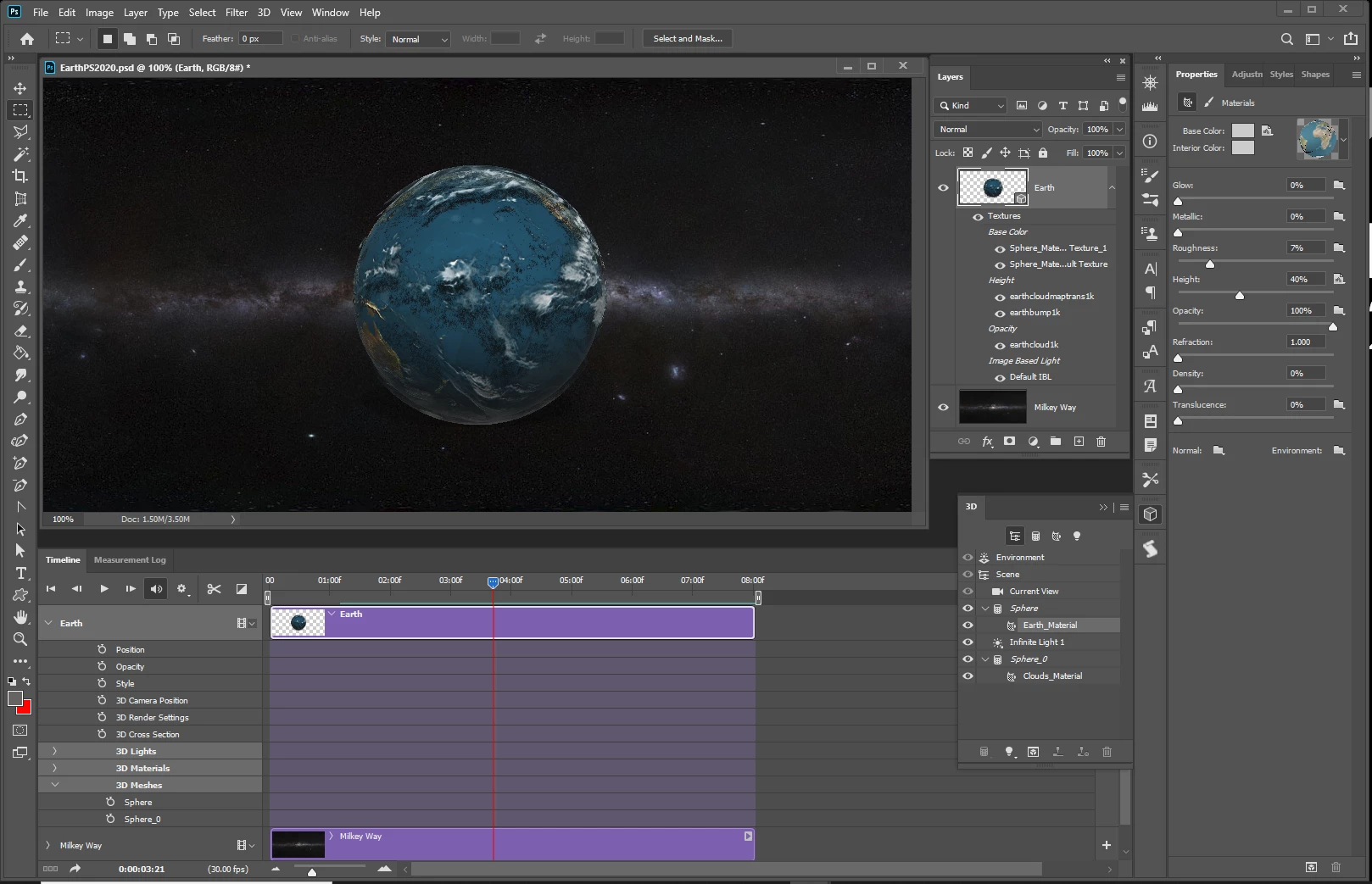
Task: Expand the 3D Lights timeline group
Action: (55, 751)
